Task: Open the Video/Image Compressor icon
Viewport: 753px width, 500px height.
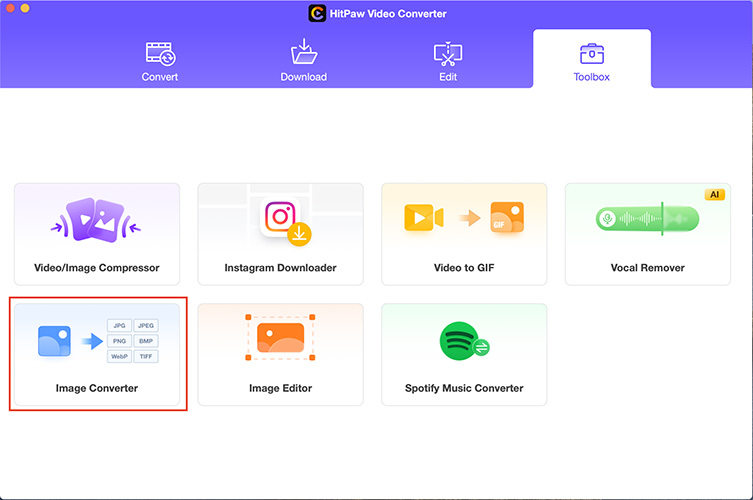Action: click(x=96, y=220)
